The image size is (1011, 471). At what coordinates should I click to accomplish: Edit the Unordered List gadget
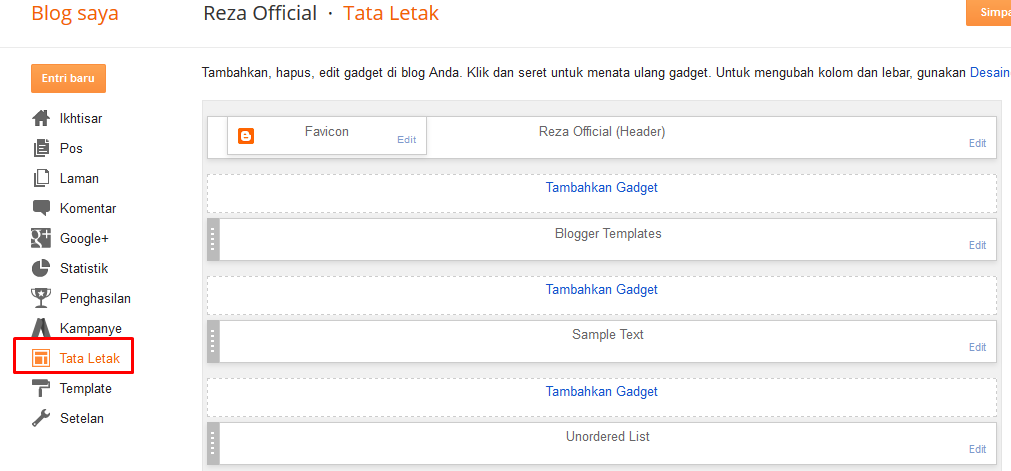pos(977,449)
